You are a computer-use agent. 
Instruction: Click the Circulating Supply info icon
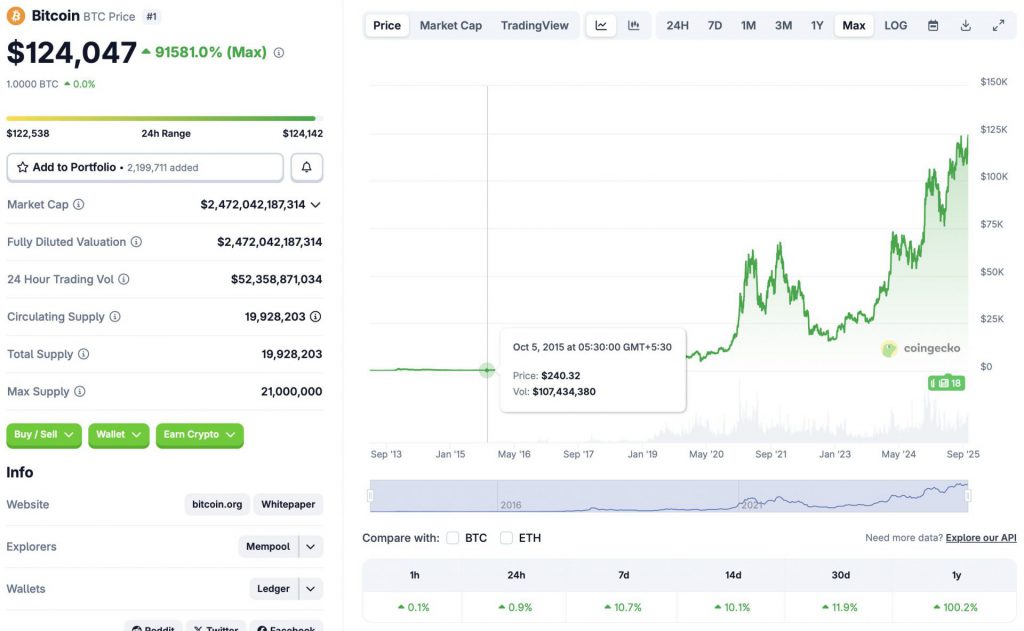tap(115, 317)
